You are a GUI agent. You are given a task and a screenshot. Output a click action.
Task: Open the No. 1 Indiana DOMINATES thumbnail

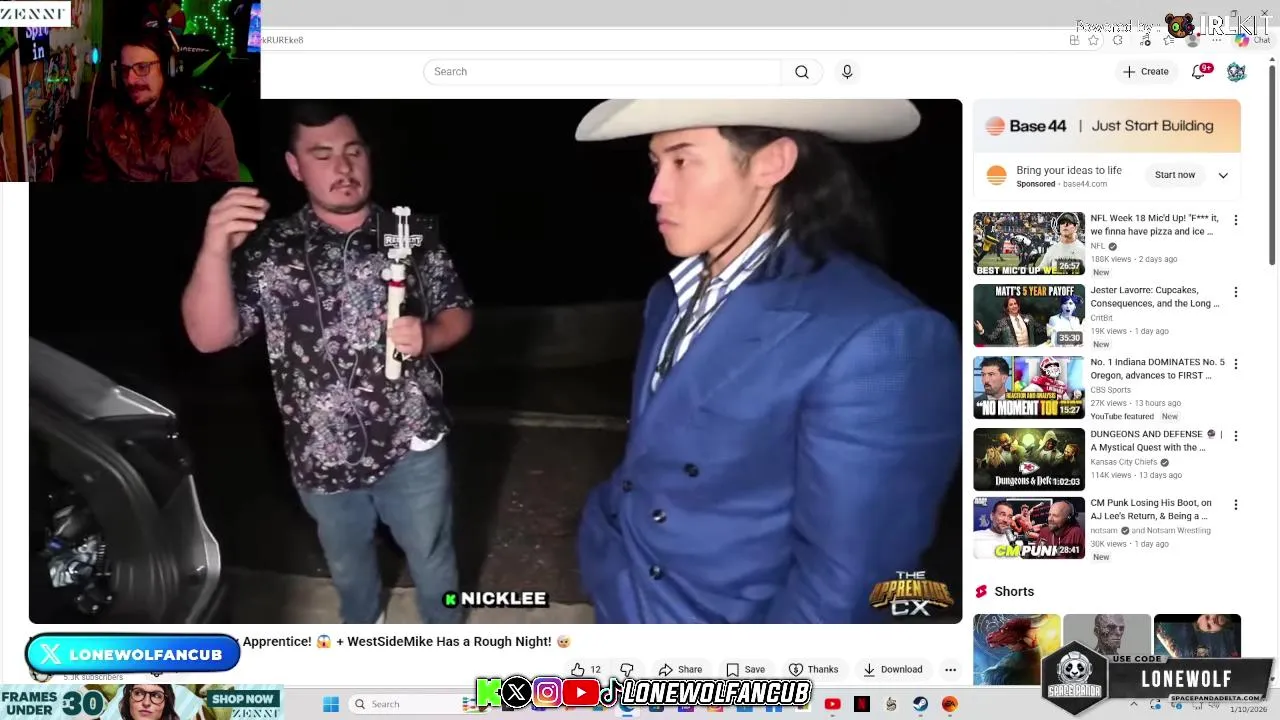click(x=1028, y=387)
